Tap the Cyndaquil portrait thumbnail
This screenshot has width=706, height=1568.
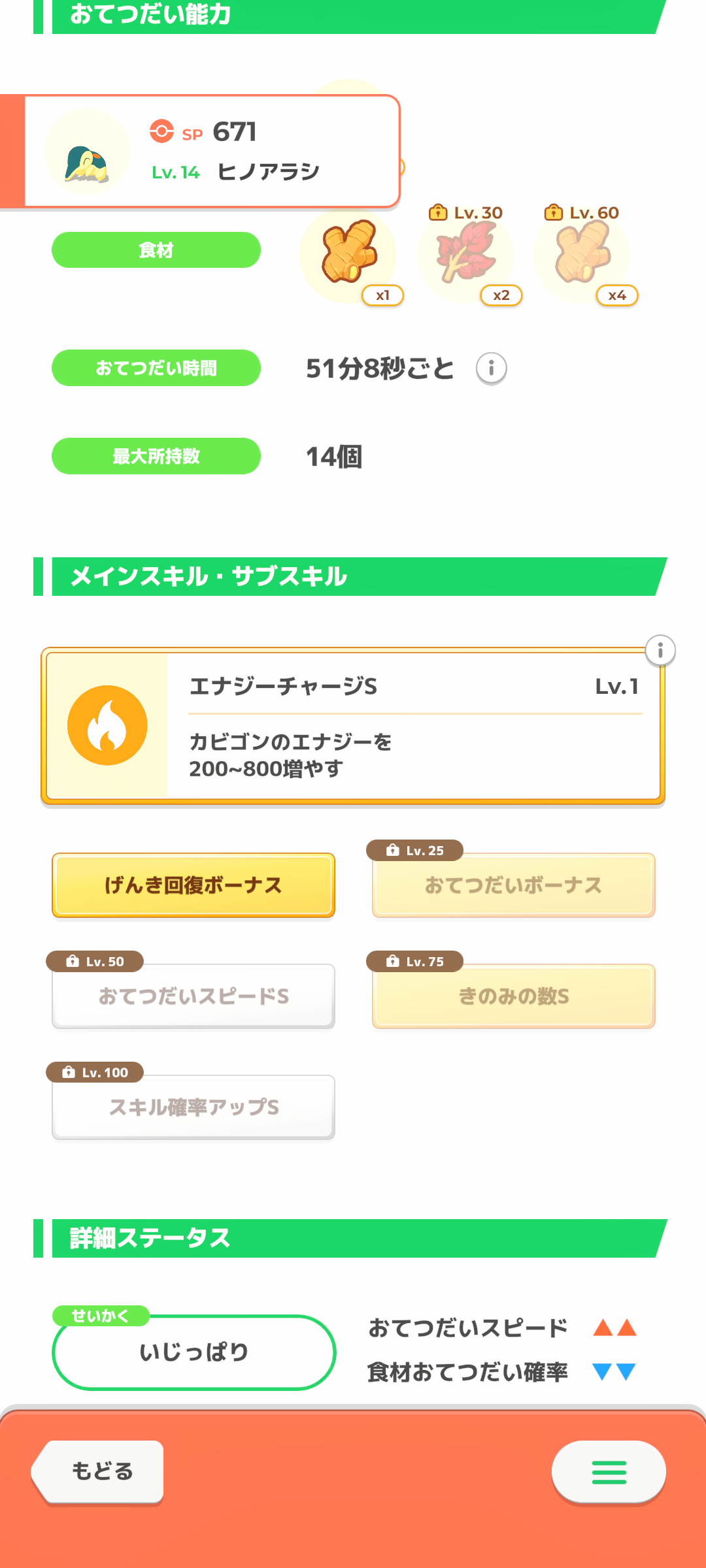pos(87,152)
